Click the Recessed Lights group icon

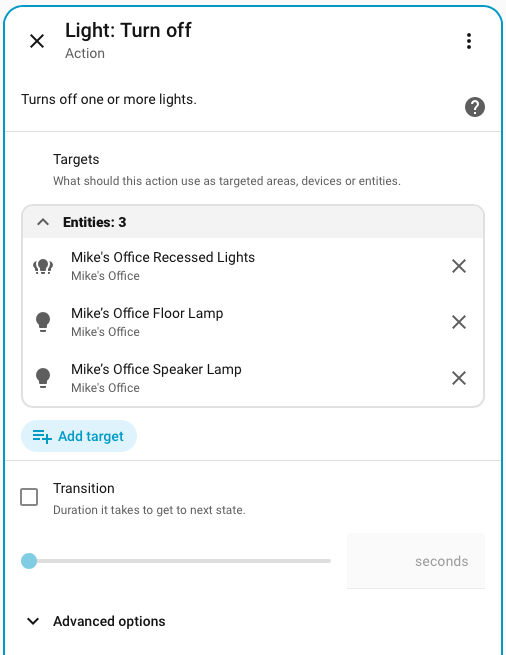(x=43, y=266)
